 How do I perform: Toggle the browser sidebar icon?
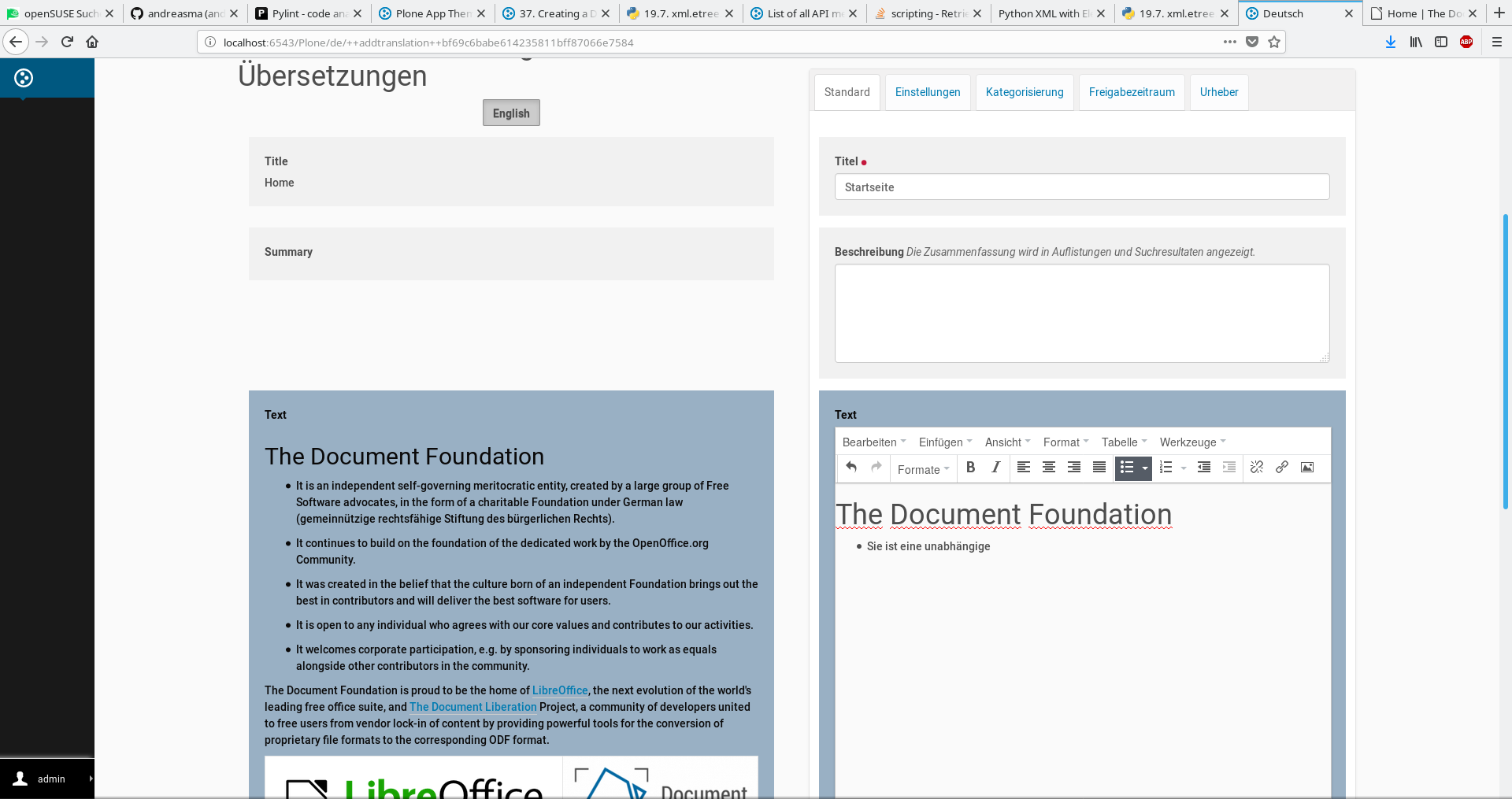point(1441,42)
